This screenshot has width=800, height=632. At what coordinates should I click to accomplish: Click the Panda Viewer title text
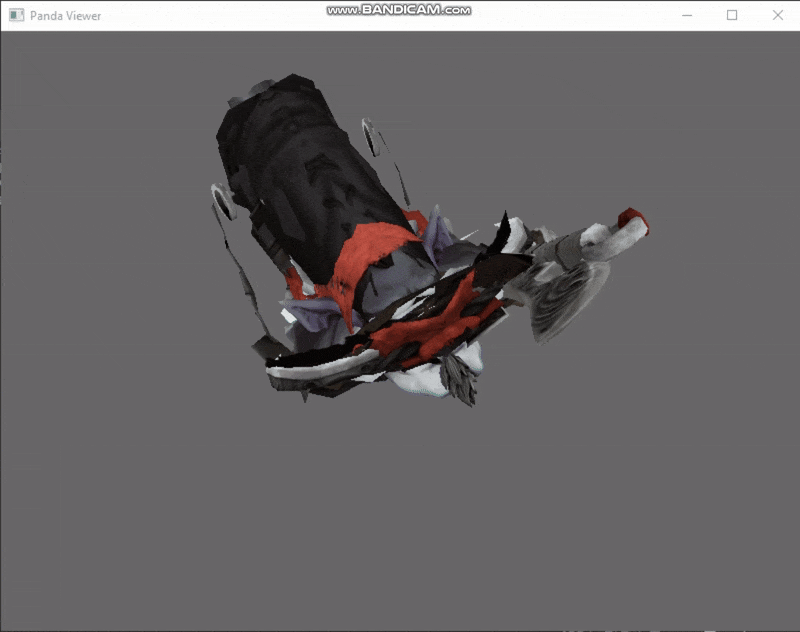click(x=65, y=16)
